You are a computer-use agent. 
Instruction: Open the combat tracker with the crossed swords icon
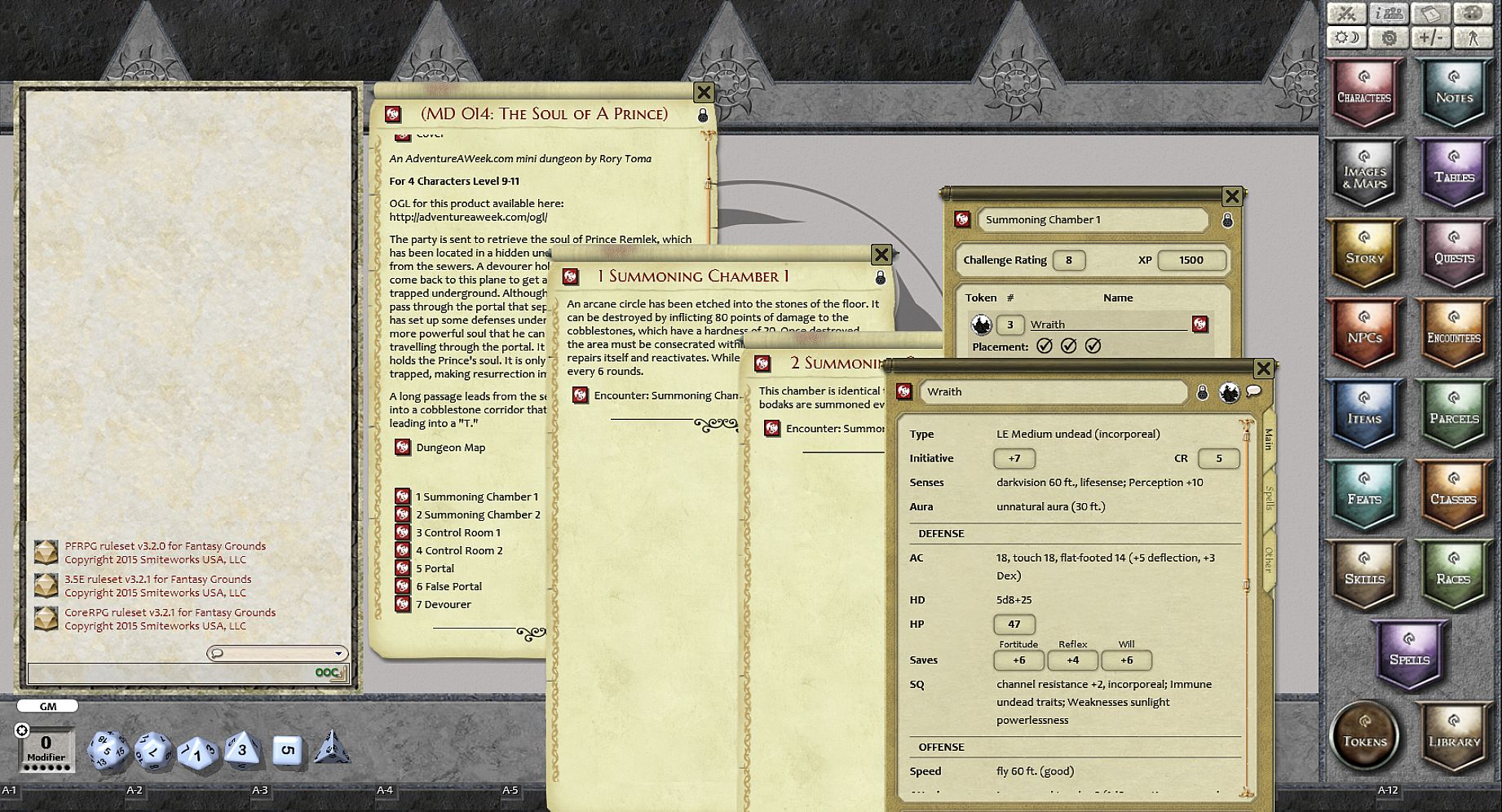click(1346, 13)
